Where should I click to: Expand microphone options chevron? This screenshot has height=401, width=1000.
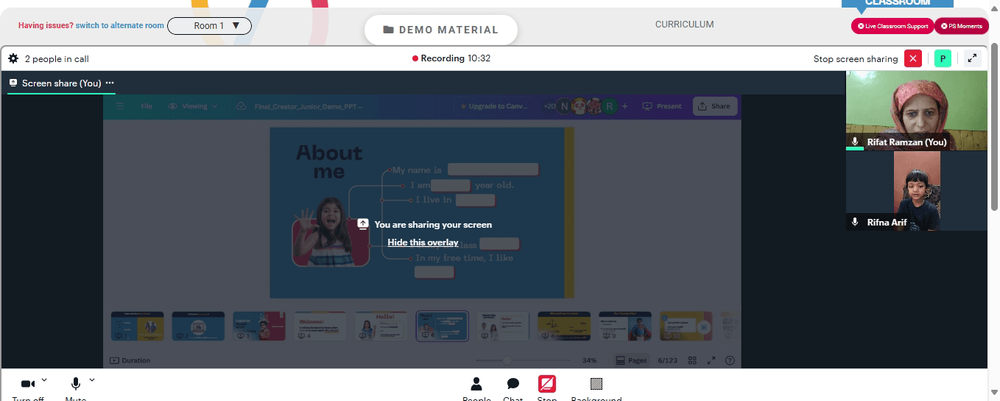click(92, 380)
